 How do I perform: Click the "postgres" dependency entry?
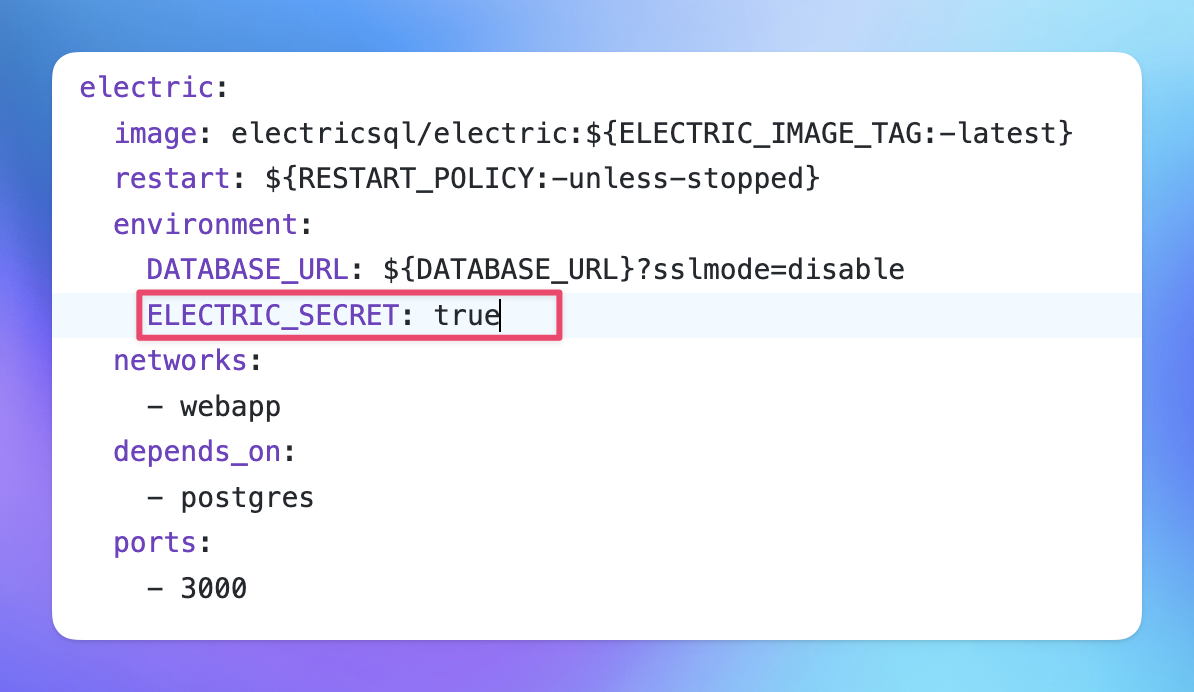pyautogui.click(x=247, y=498)
